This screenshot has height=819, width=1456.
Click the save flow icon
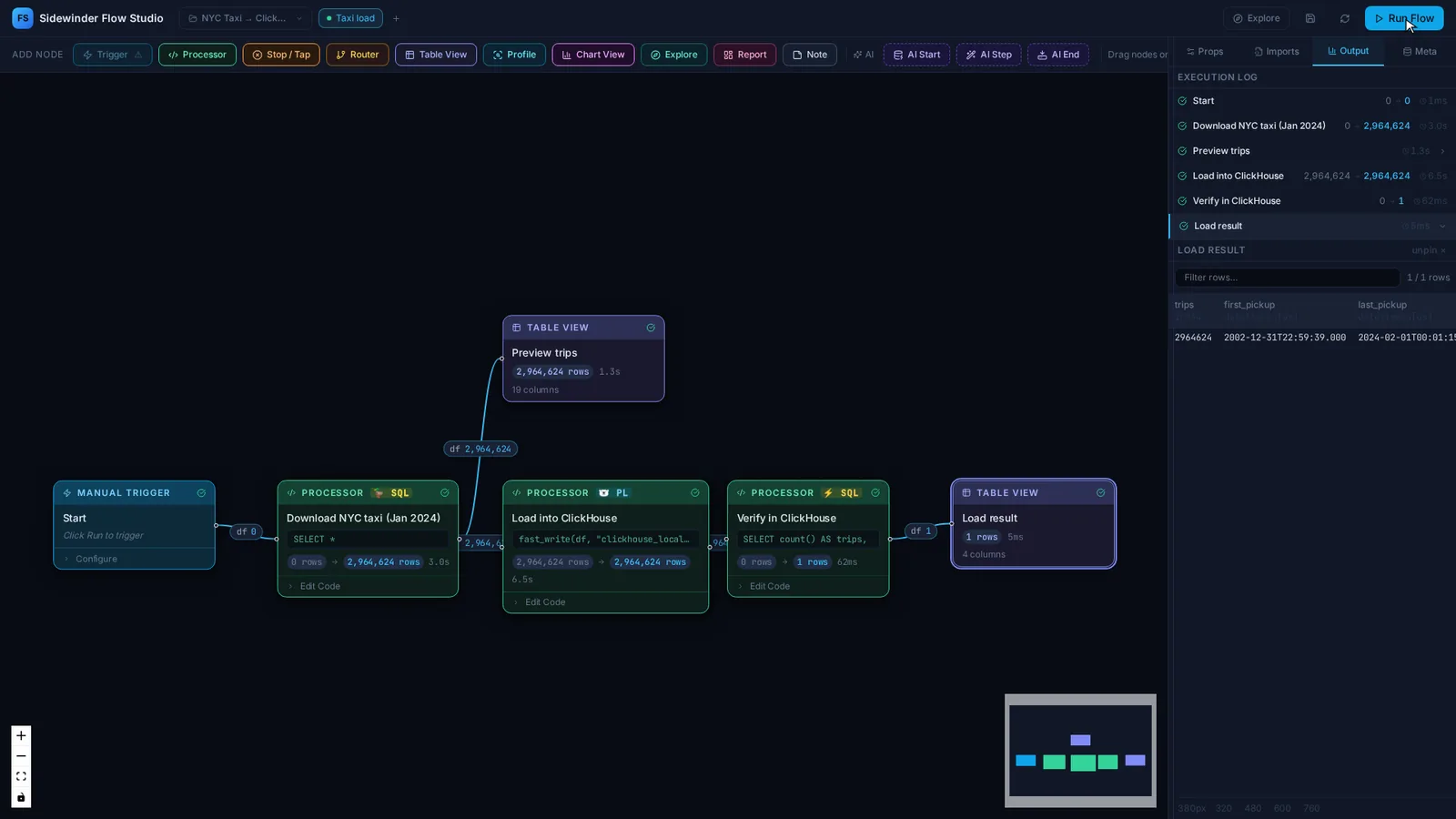coord(1309,18)
